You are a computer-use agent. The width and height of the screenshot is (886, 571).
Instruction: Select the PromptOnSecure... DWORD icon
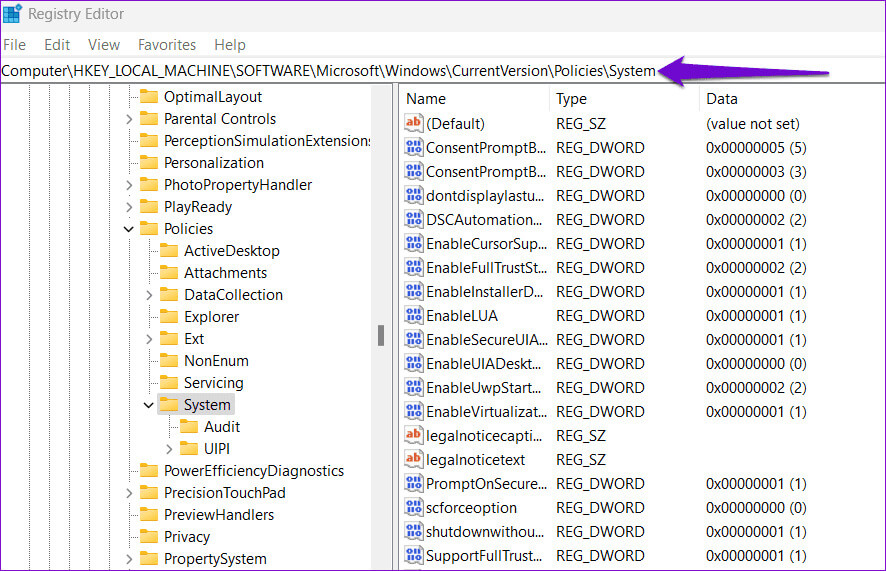(x=414, y=483)
